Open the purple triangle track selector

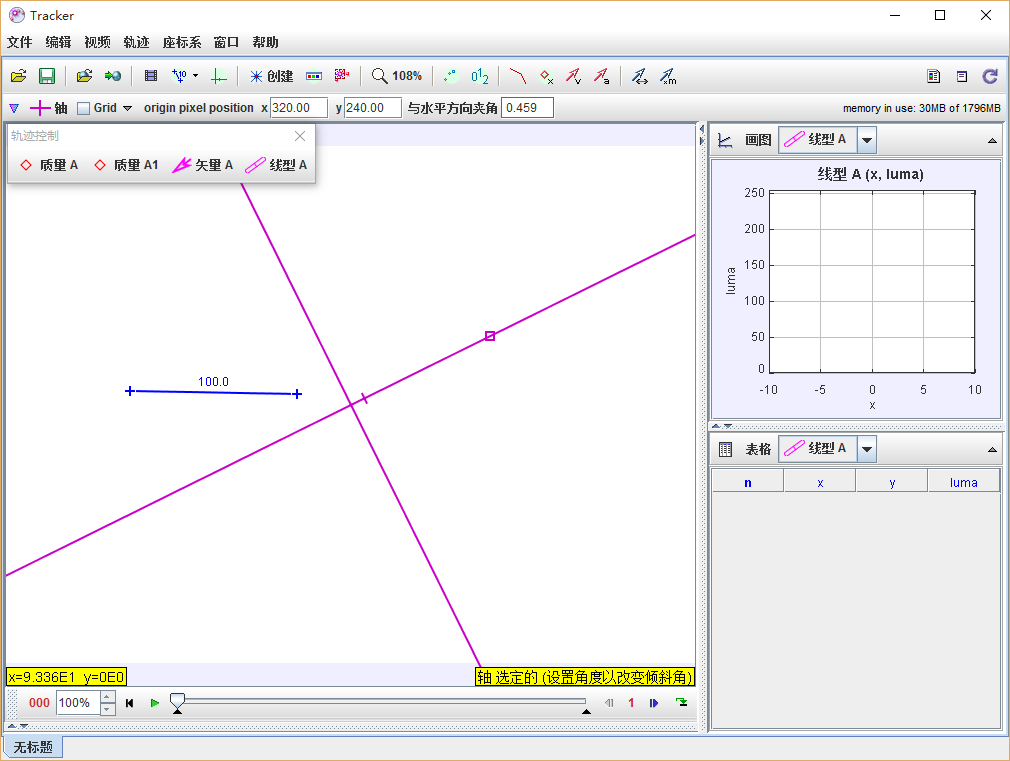coord(14,108)
